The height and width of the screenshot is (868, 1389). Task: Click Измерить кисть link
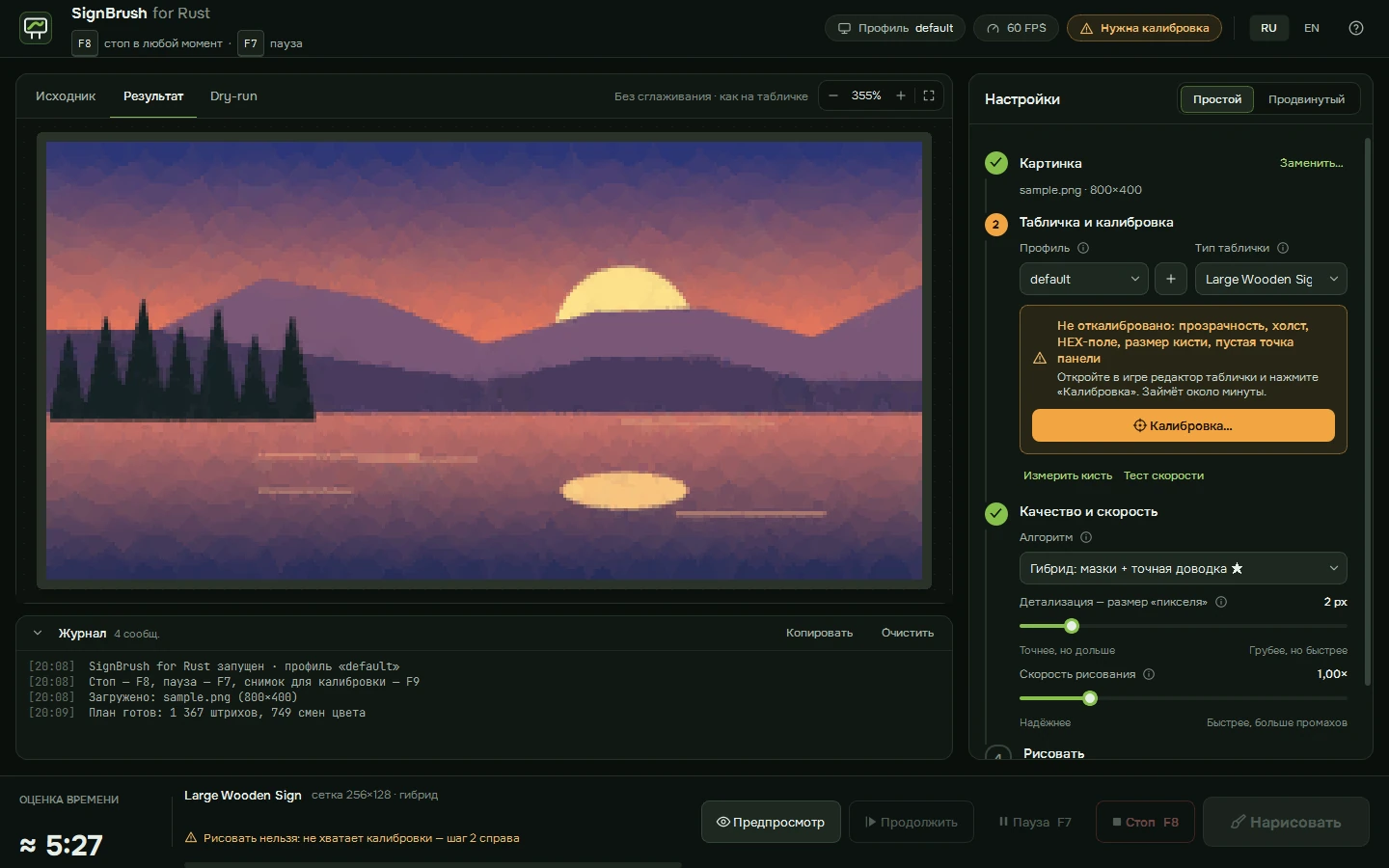[x=1068, y=475]
